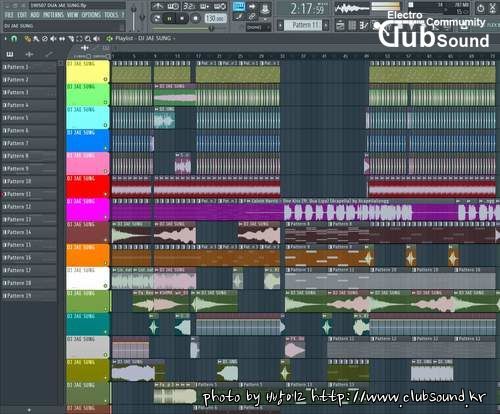Show pattern clips using piano-key icon

point(10,54)
